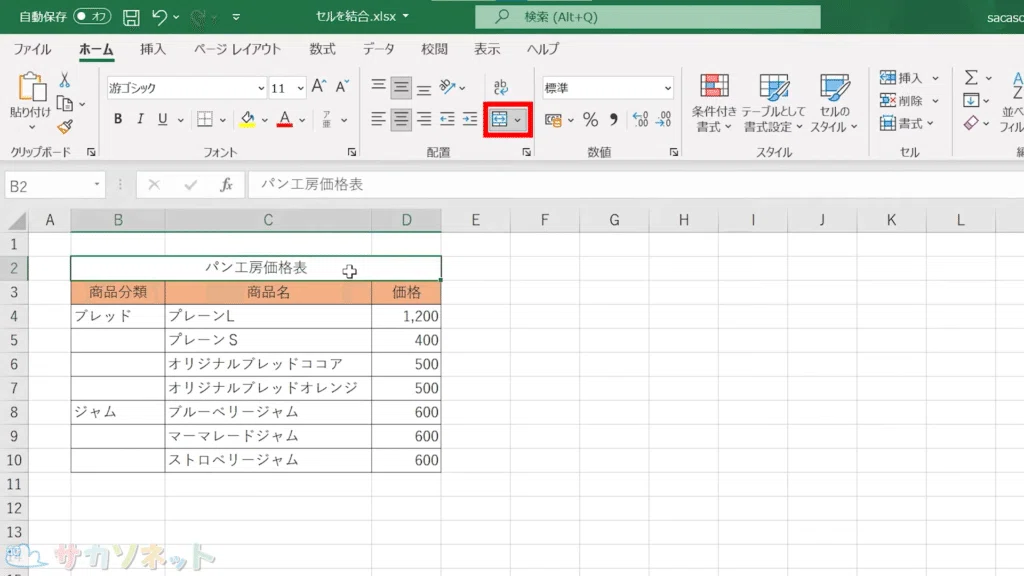Image resolution: width=1024 pixels, height=576 pixels.
Task: Open the Name Box dropdown
Action: (97, 185)
